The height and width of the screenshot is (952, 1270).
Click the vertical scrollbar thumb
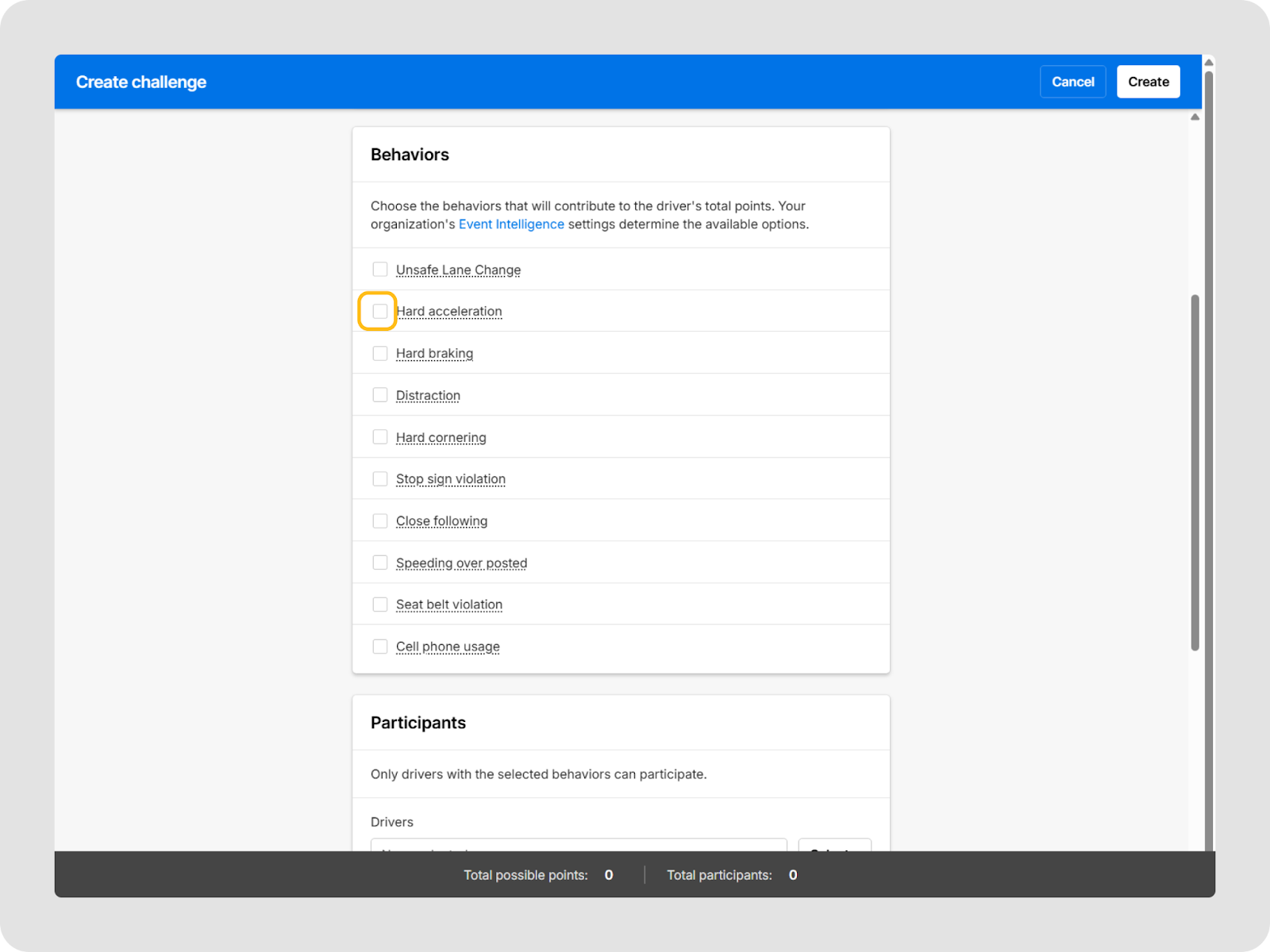coord(1195,472)
